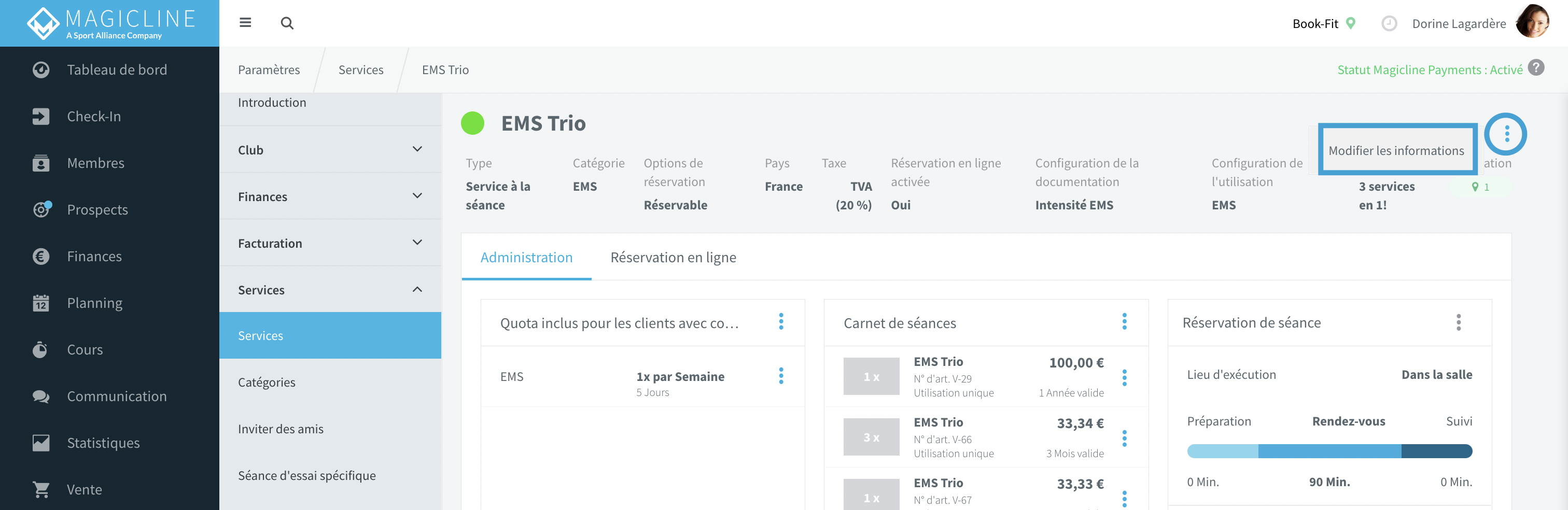Click the circled EMS Trio options menu
This screenshot has height=510, width=1568.
[x=1506, y=133]
